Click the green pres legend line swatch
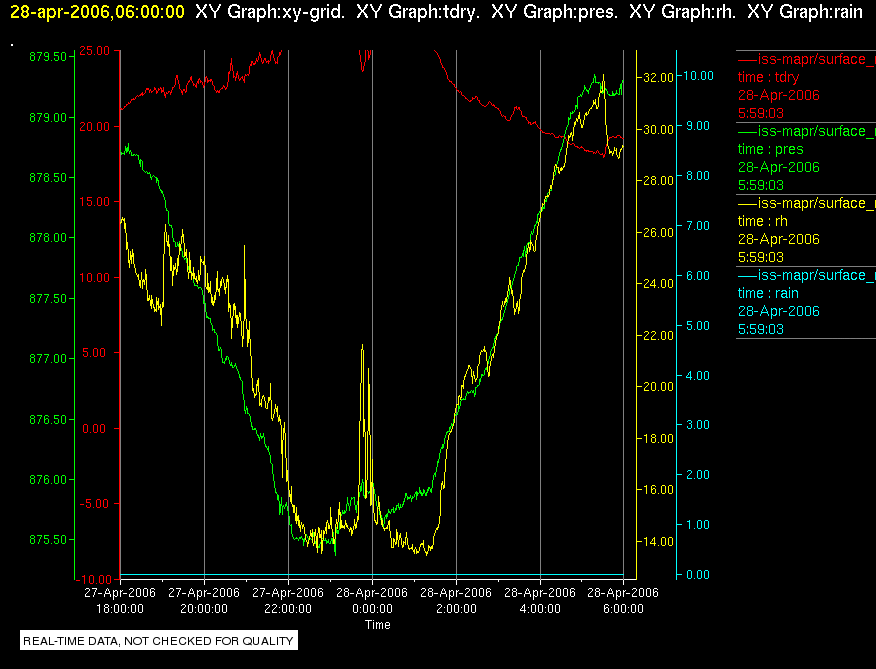The image size is (876, 669). tap(747, 131)
